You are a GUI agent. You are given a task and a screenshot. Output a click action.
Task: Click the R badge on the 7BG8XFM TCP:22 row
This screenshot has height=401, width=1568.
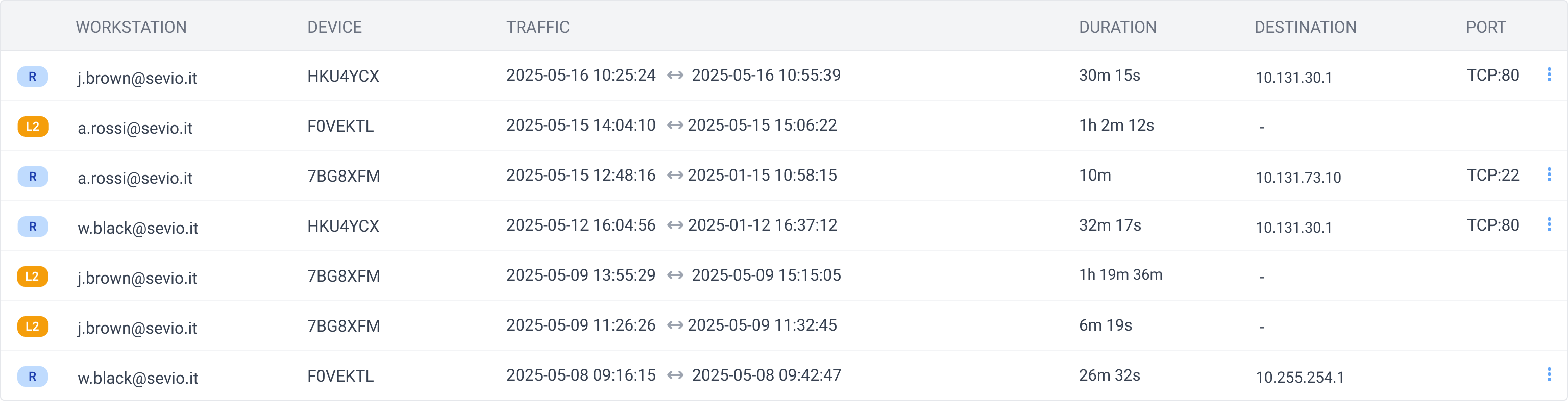[33, 177]
